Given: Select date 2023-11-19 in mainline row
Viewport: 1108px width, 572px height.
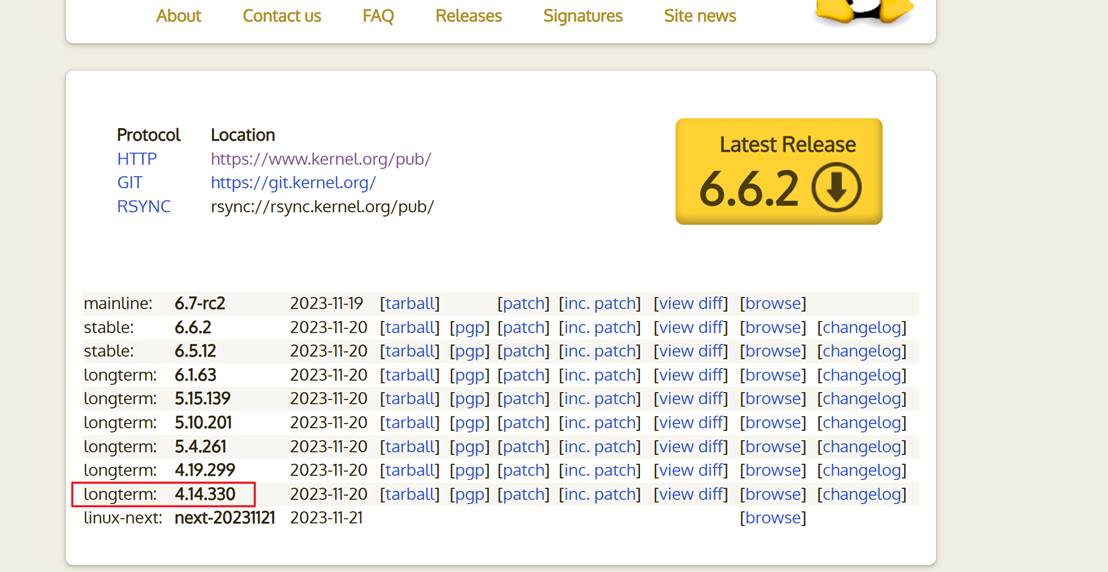Looking at the screenshot, I should pyautogui.click(x=326, y=303).
